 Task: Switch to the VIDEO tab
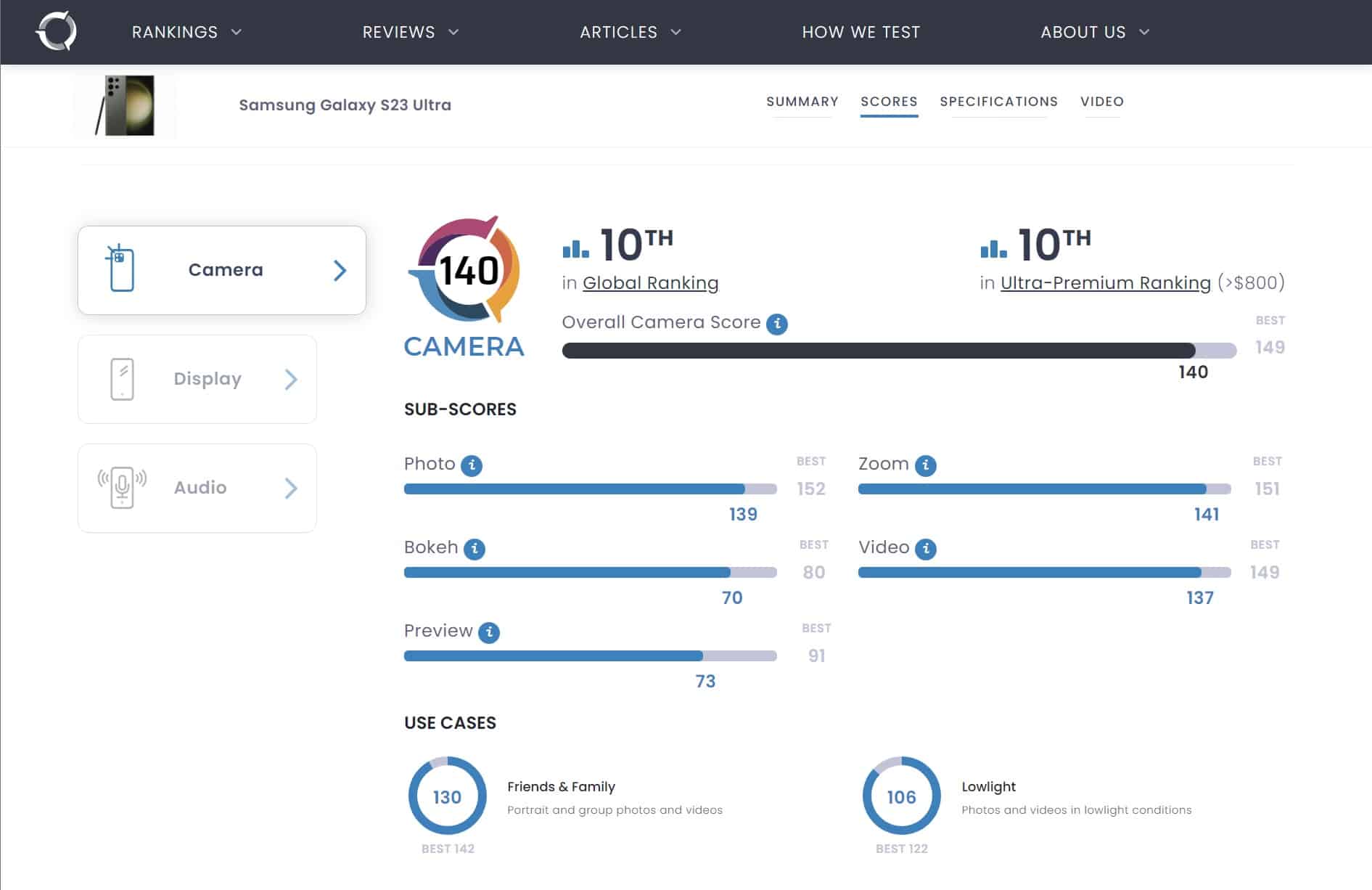click(1102, 102)
